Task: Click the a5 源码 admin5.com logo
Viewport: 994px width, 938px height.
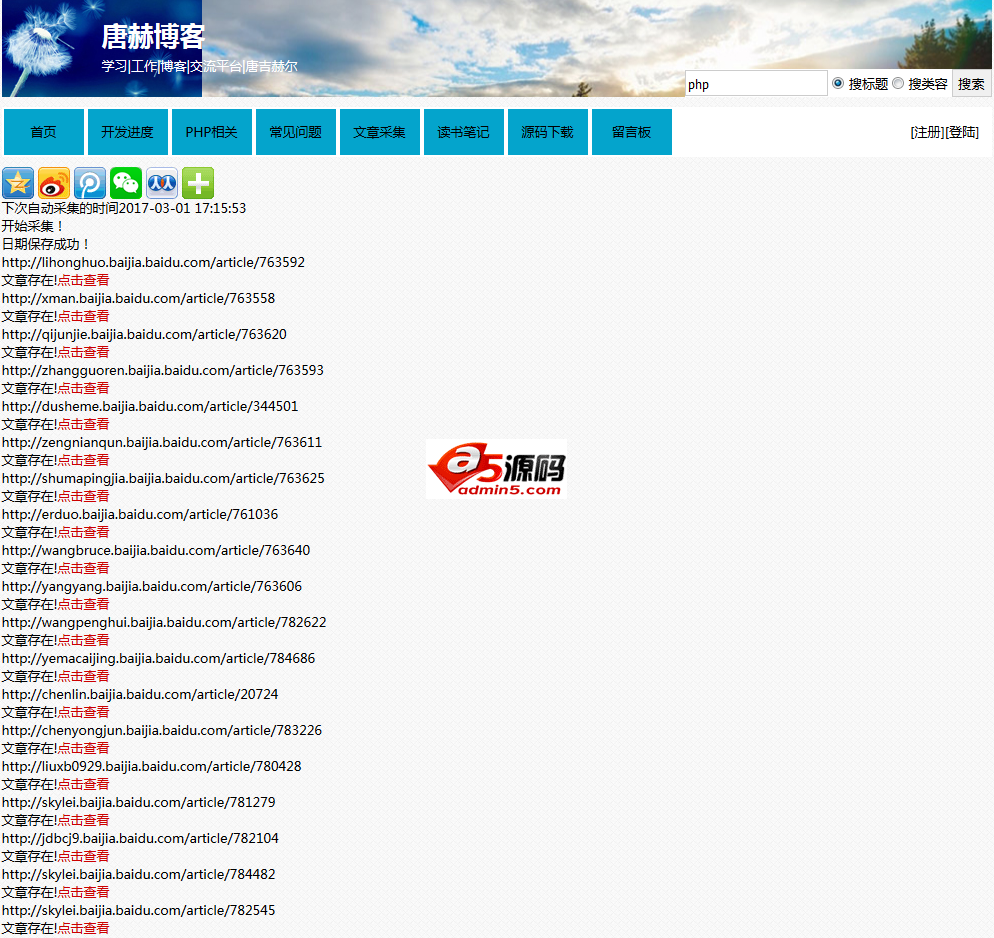Action: tap(496, 469)
